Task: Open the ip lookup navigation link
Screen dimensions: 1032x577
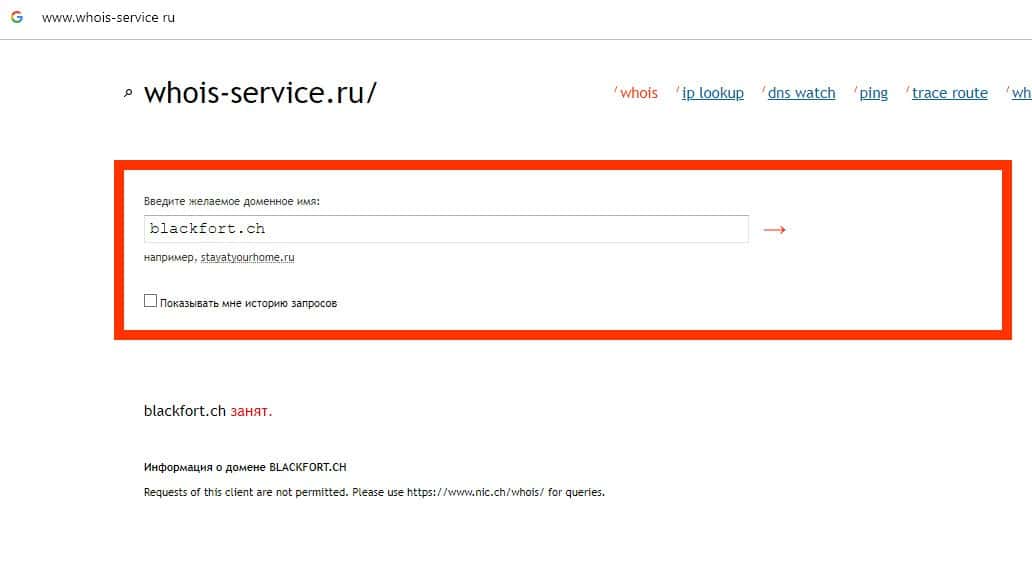Action: click(712, 93)
